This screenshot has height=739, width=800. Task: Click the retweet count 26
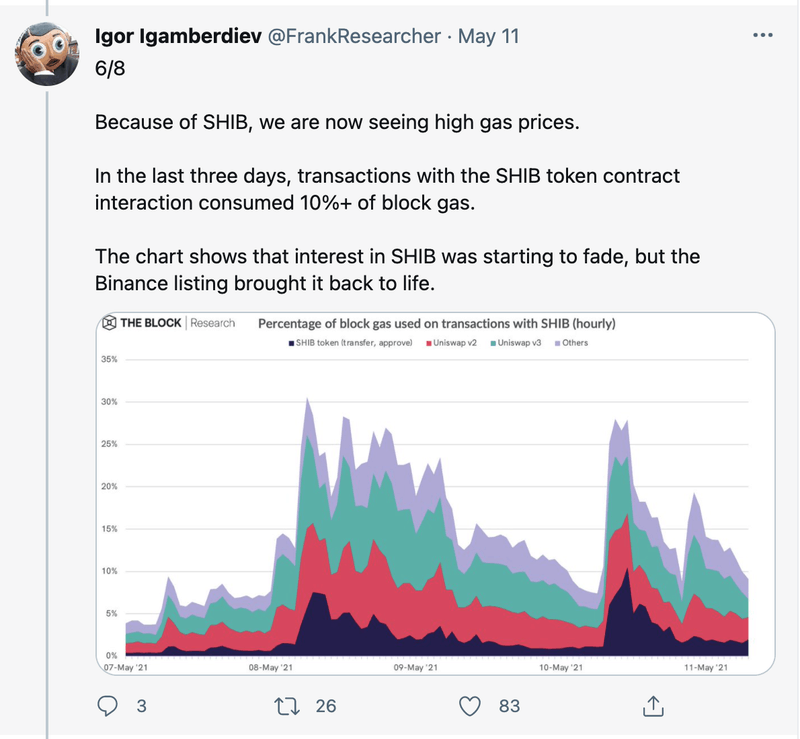point(325,705)
